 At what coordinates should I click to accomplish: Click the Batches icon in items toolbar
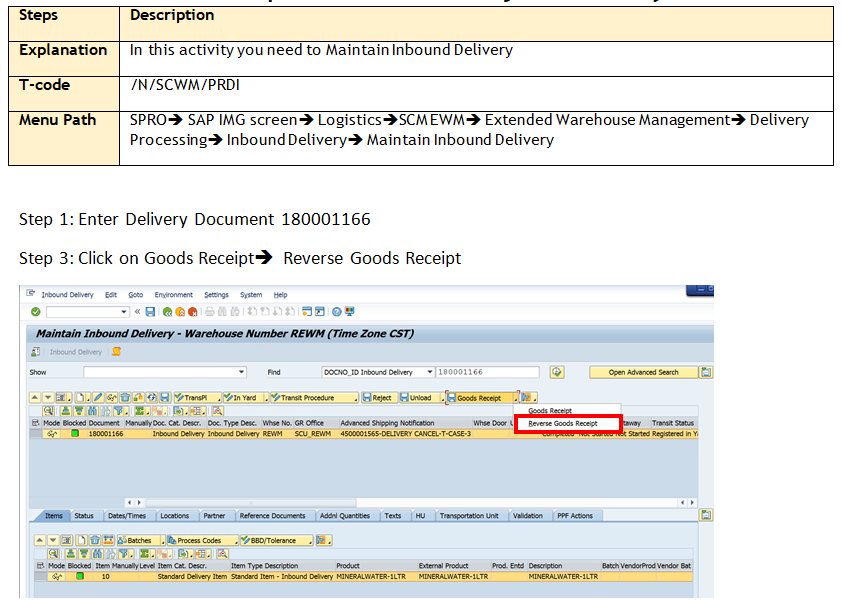pos(138,540)
